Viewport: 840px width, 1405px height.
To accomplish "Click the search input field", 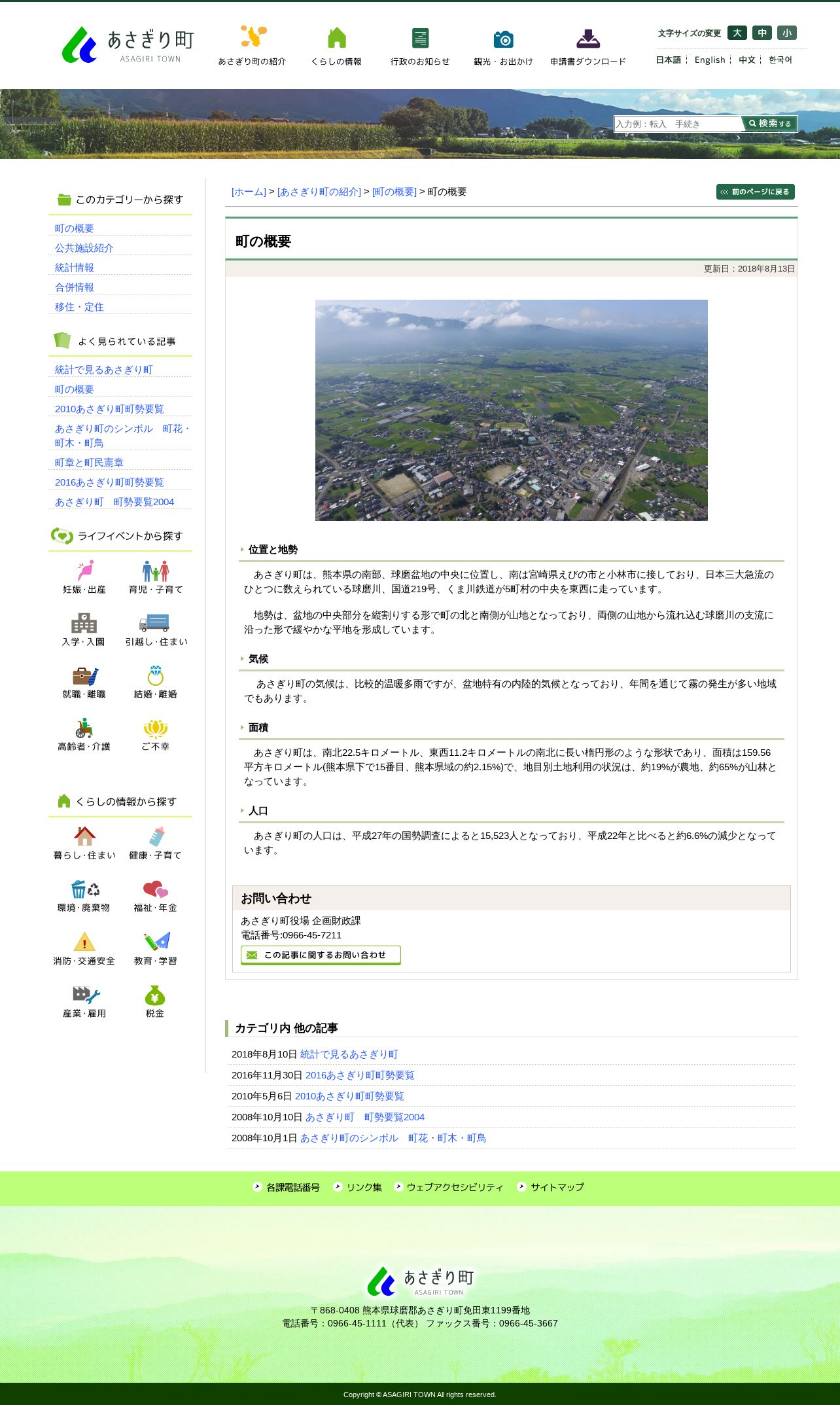I will pos(678,124).
